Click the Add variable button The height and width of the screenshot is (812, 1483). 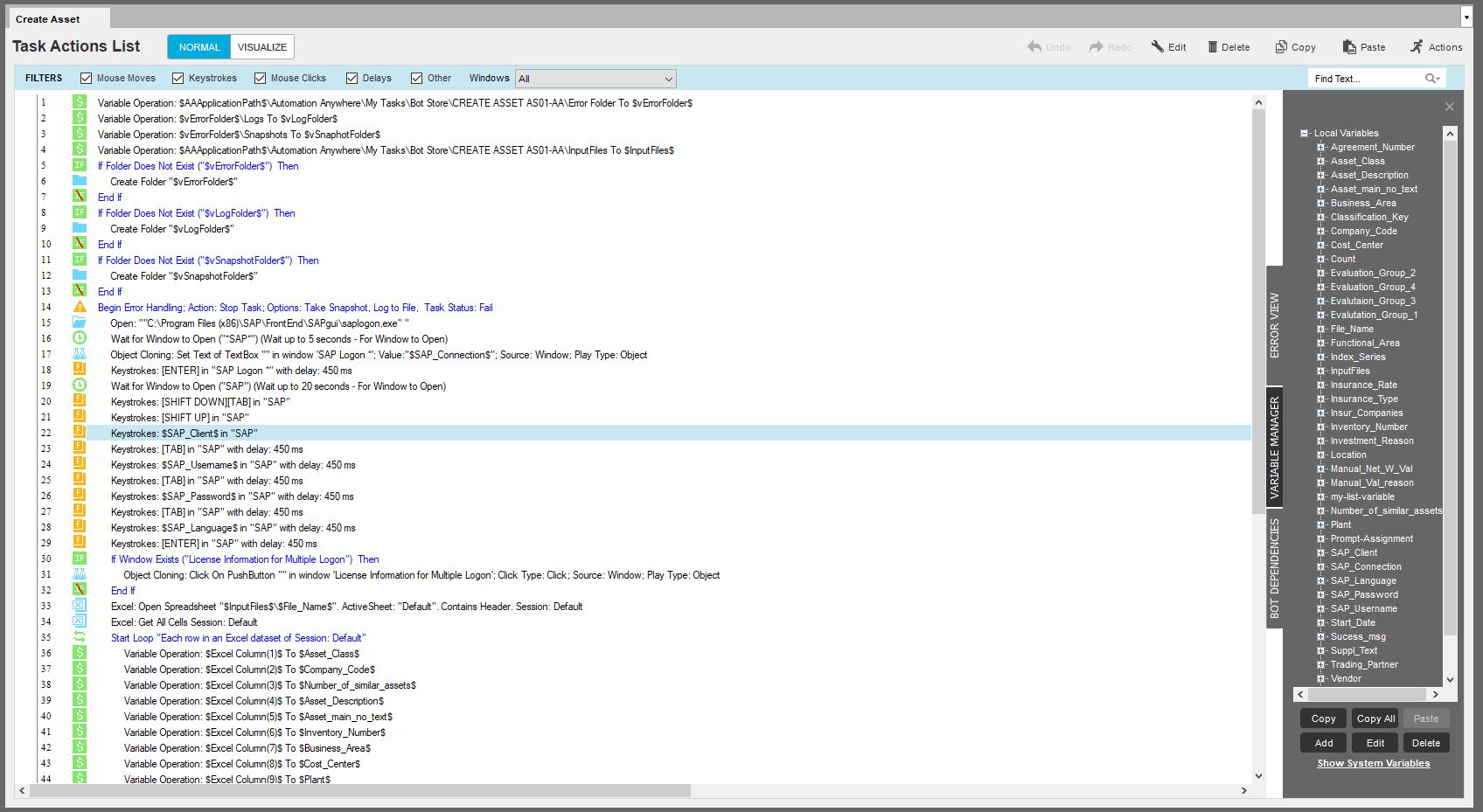pyautogui.click(x=1324, y=743)
